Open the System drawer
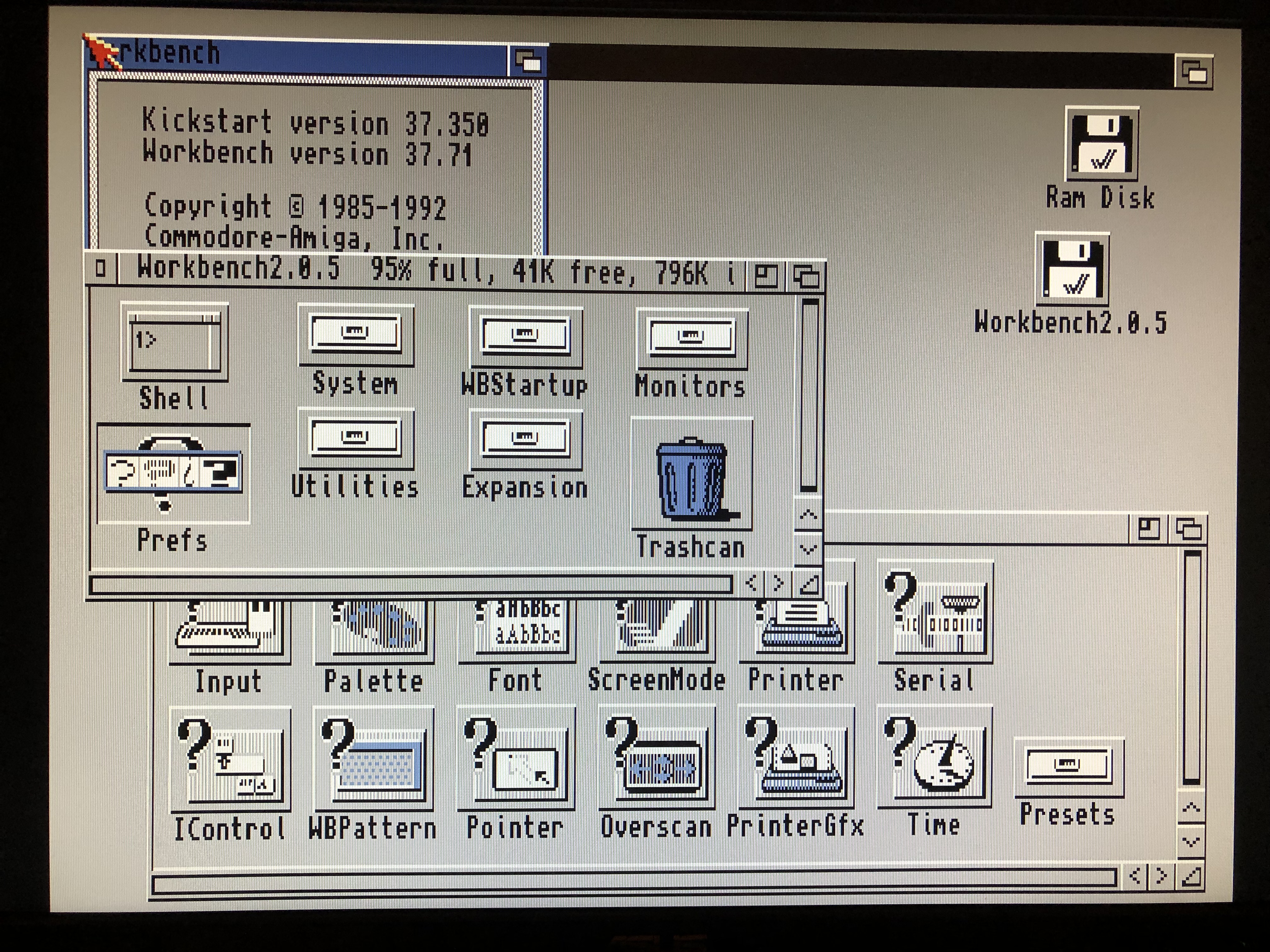1270x952 pixels. click(x=355, y=335)
